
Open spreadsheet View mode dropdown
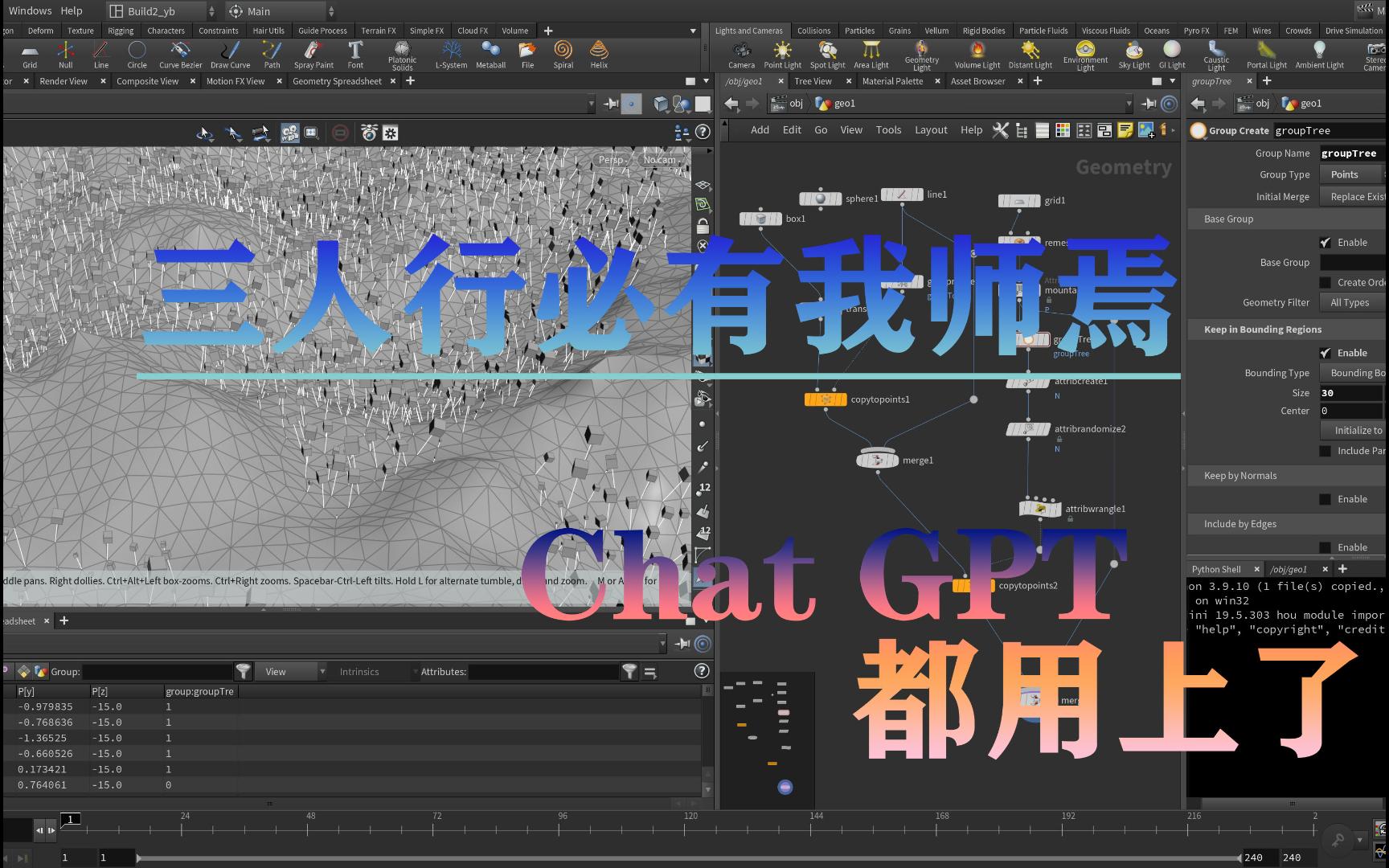(x=293, y=672)
